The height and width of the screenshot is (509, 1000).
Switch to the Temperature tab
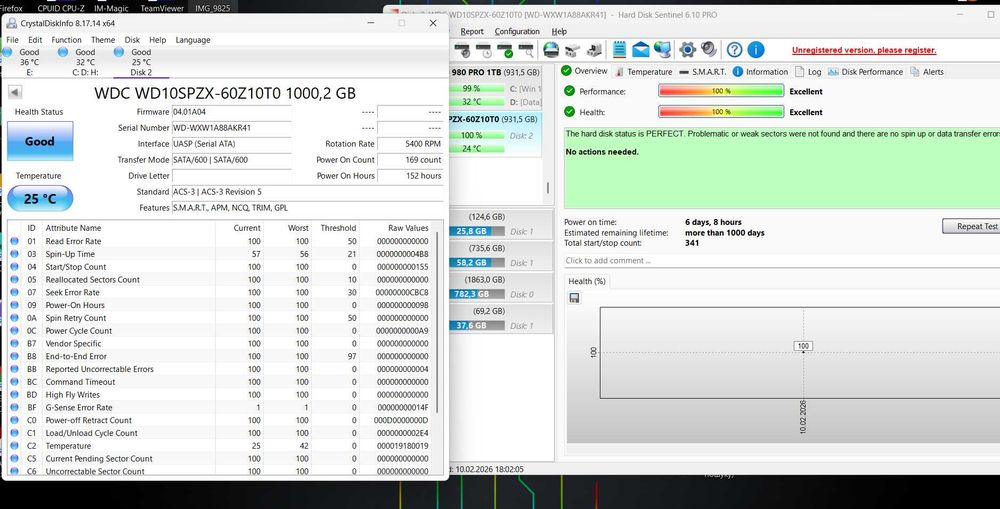coord(643,71)
